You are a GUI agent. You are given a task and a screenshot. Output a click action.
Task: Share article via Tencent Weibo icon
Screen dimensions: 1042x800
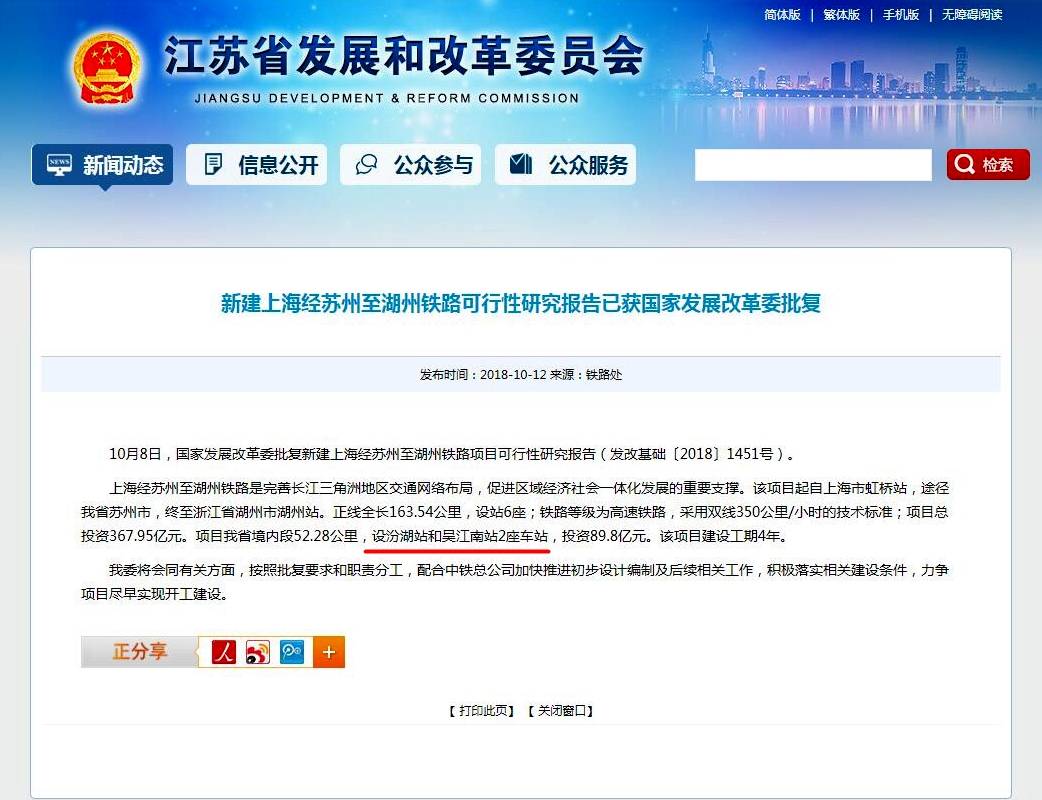click(293, 652)
